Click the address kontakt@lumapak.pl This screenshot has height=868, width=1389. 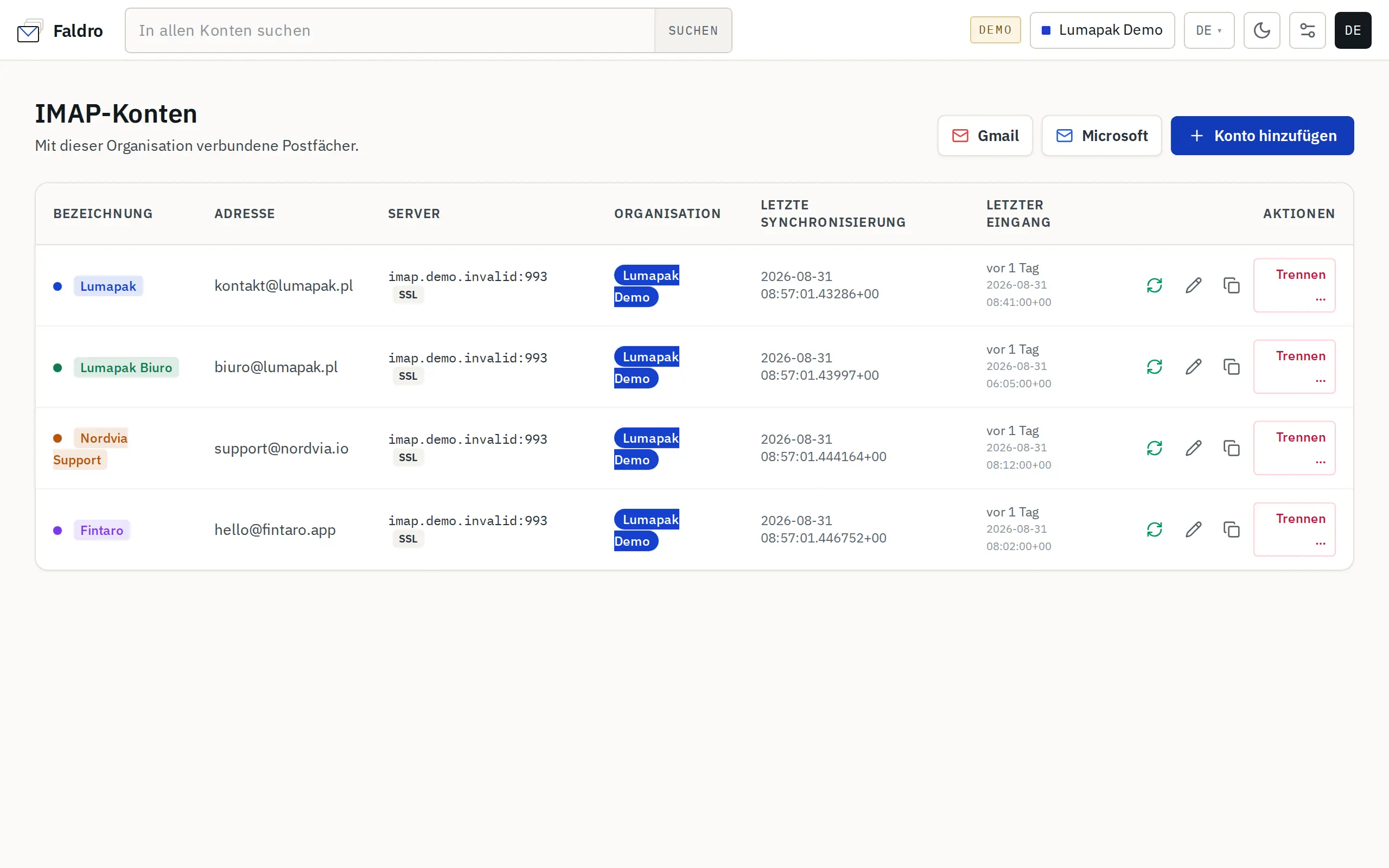click(x=284, y=285)
